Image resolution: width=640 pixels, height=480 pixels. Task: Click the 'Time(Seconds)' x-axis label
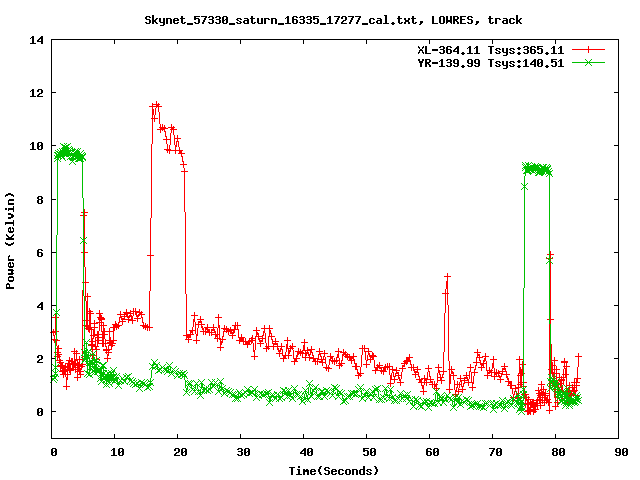point(333,471)
